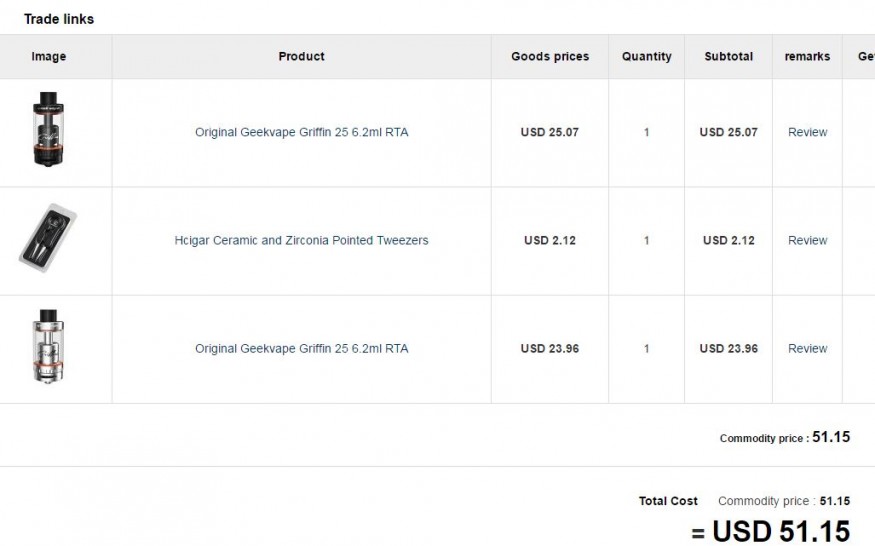The height and width of the screenshot is (546, 875).
Task: Click the black Geekvape Griffin product image
Action: pos(48,129)
